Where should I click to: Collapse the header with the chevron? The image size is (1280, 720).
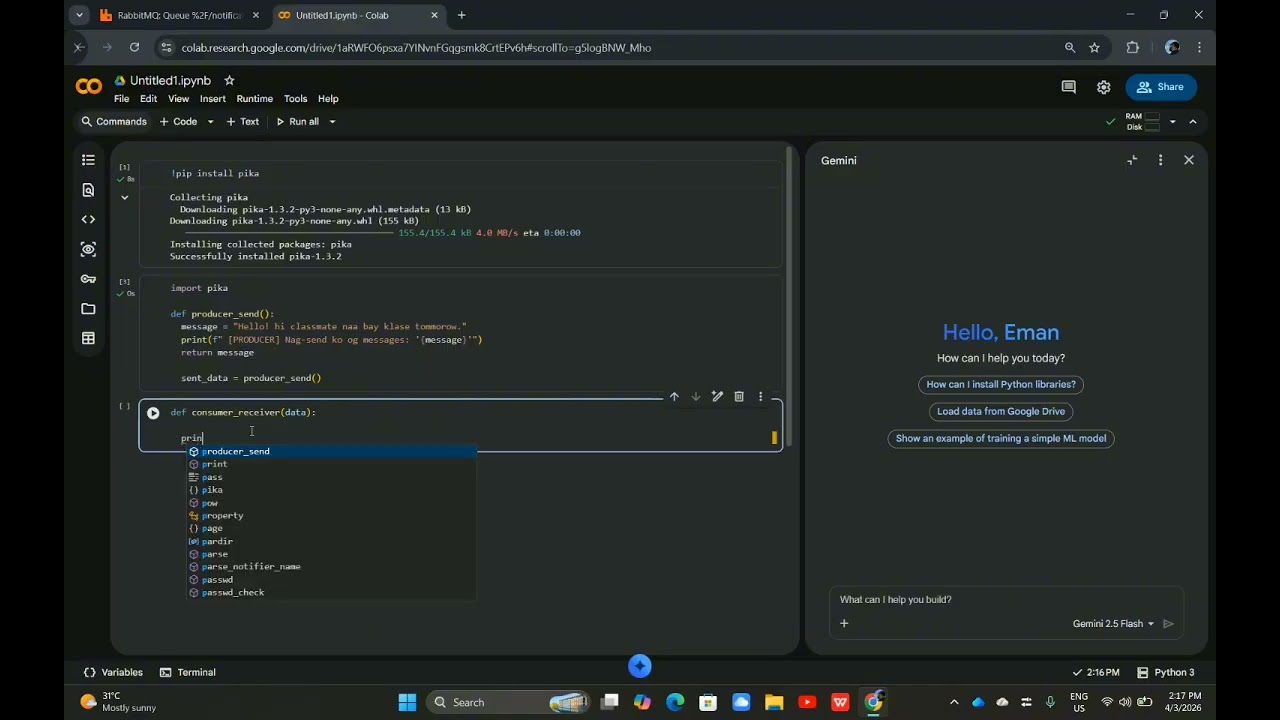(1193, 122)
